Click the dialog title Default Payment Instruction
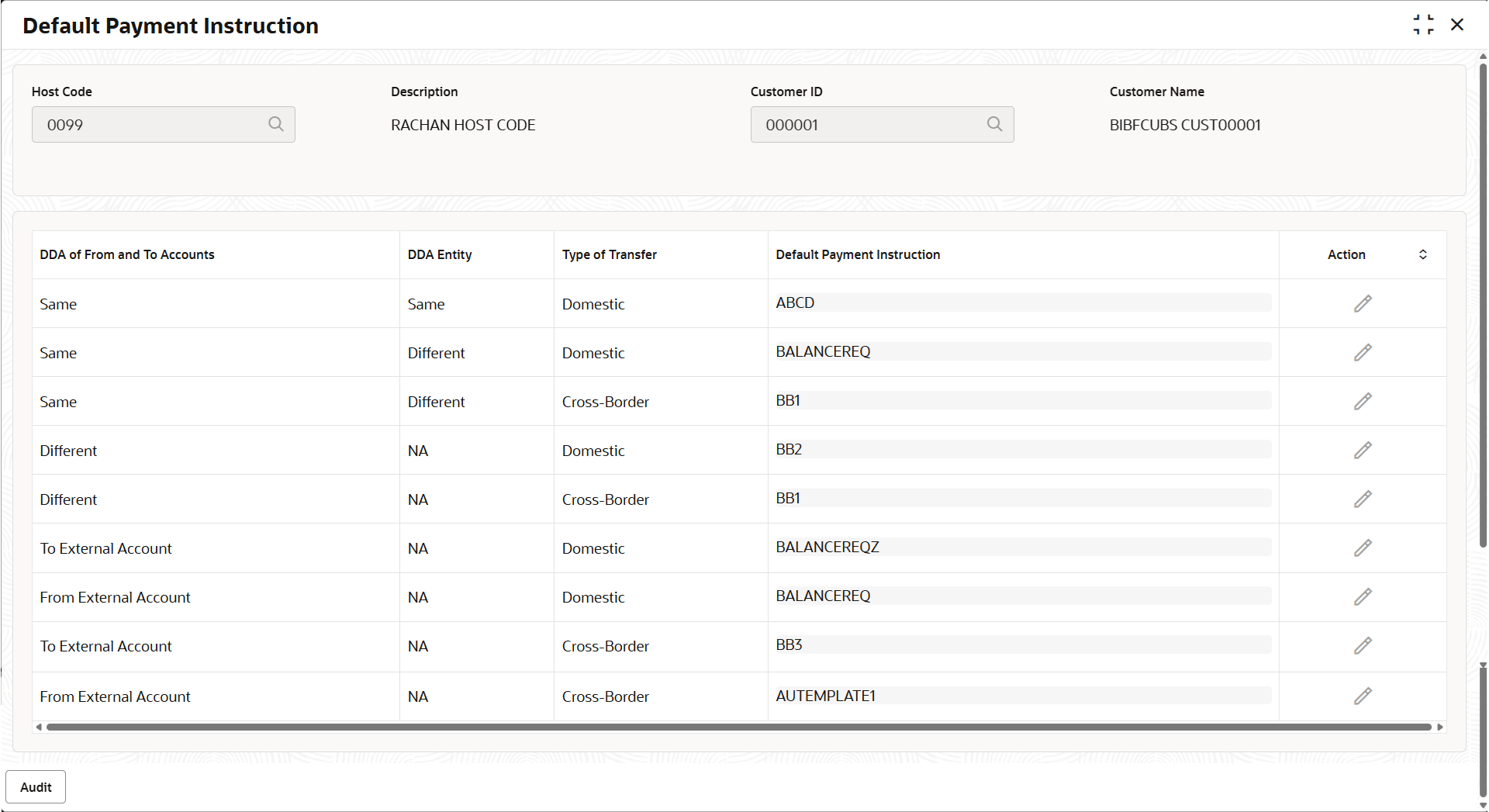The width and height of the screenshot is (1489, 812). pos(171,26)
